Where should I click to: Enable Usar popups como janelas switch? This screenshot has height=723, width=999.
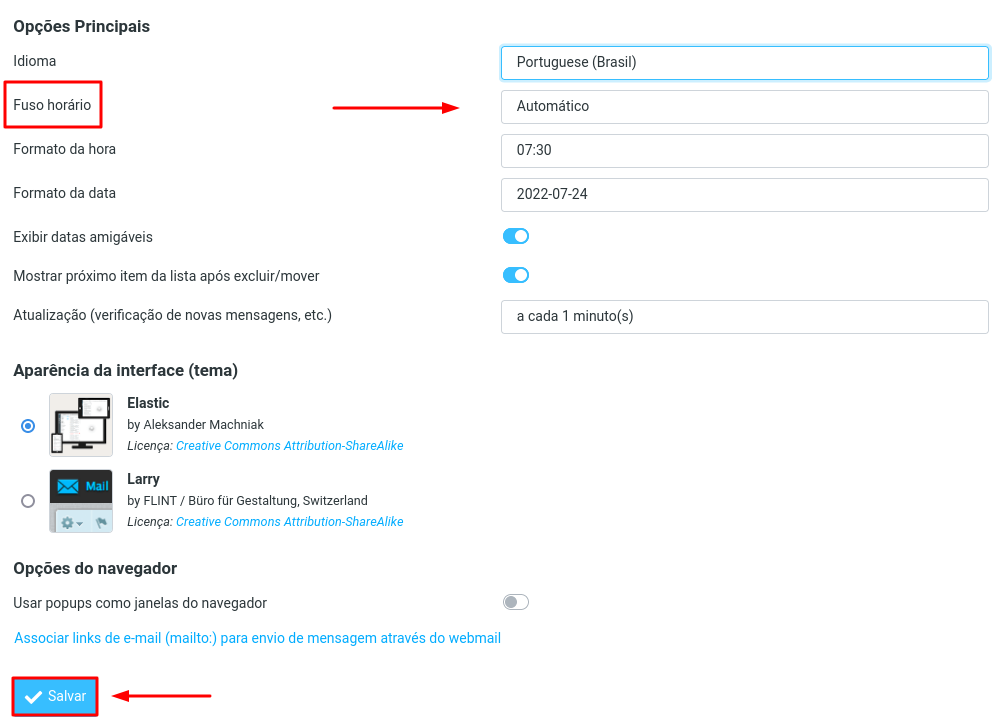(515, 603)
